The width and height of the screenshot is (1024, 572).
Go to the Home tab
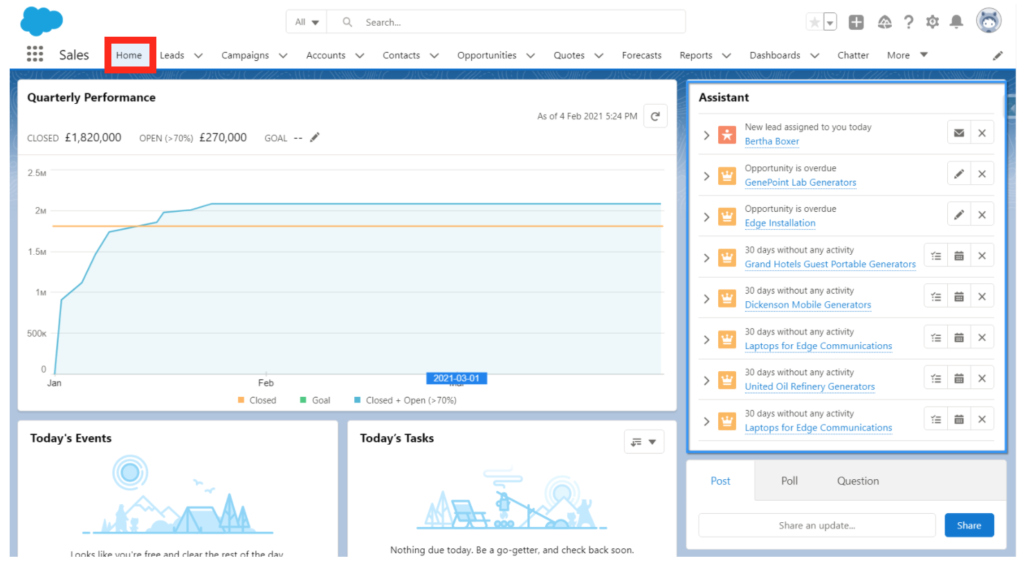pos(129,56)
